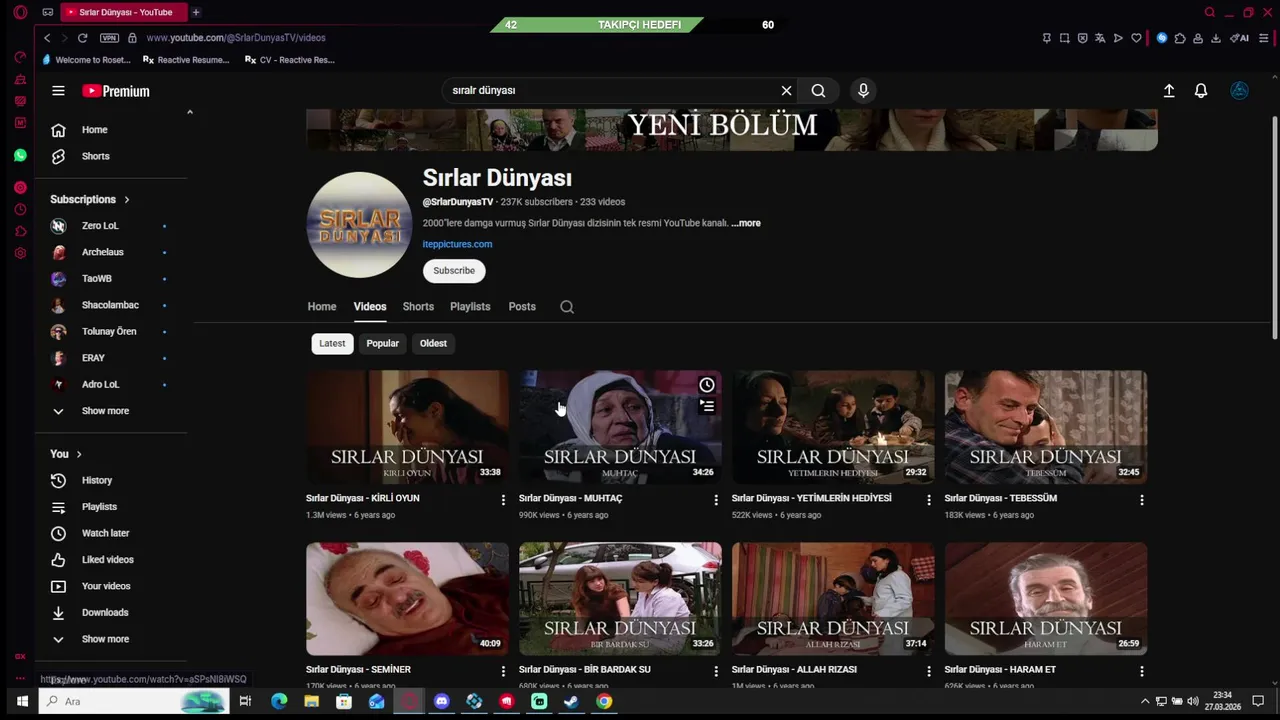Viewport: 1280px width, 720px height.
Task: Open the Opera AI button
Action: [x=1240, y=38]
